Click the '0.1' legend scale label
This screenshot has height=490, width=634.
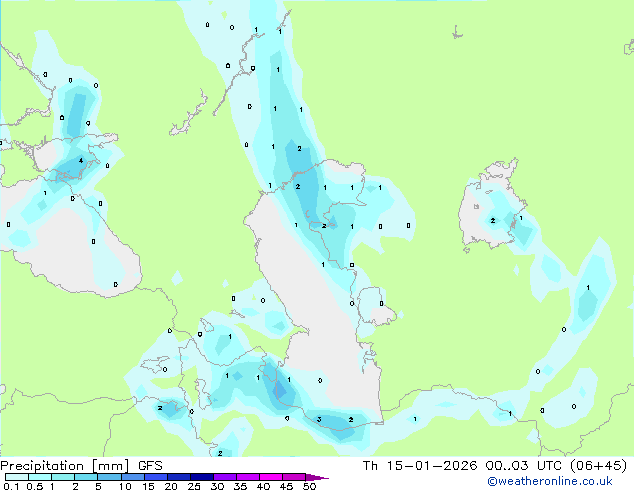click(11, 486)
